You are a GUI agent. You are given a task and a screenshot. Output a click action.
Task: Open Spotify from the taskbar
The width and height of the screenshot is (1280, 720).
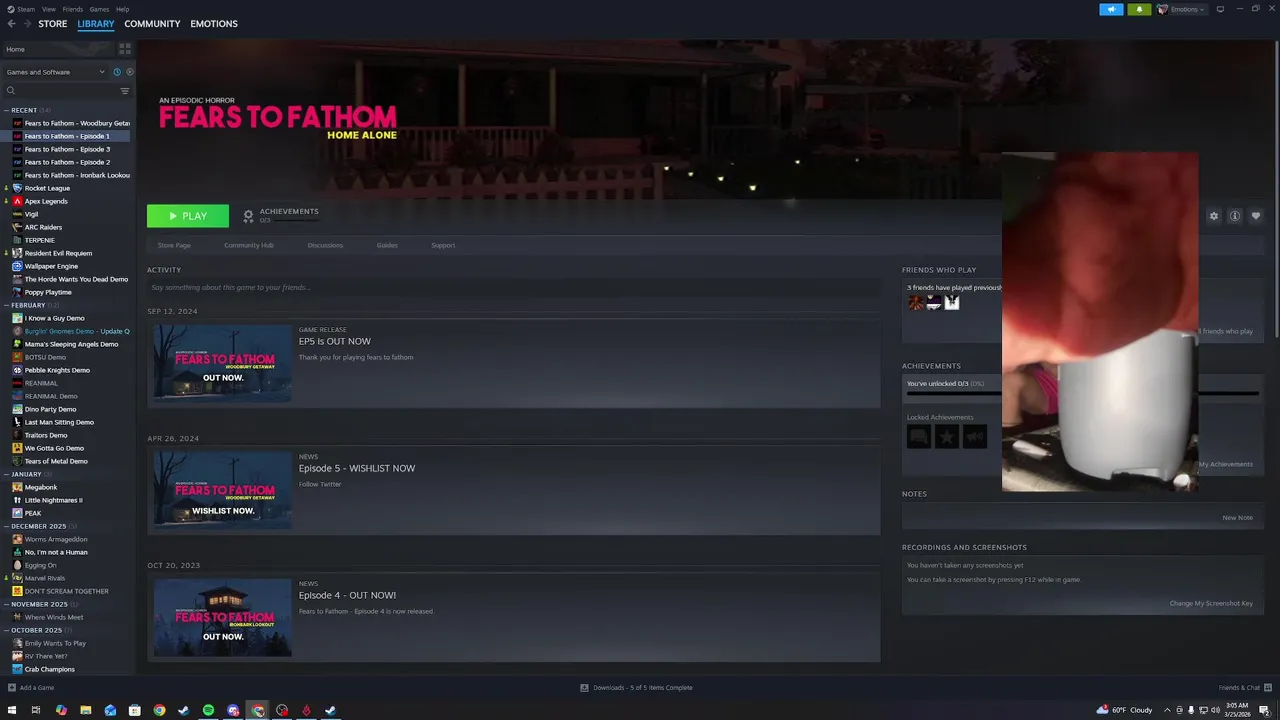coord(208,710)
